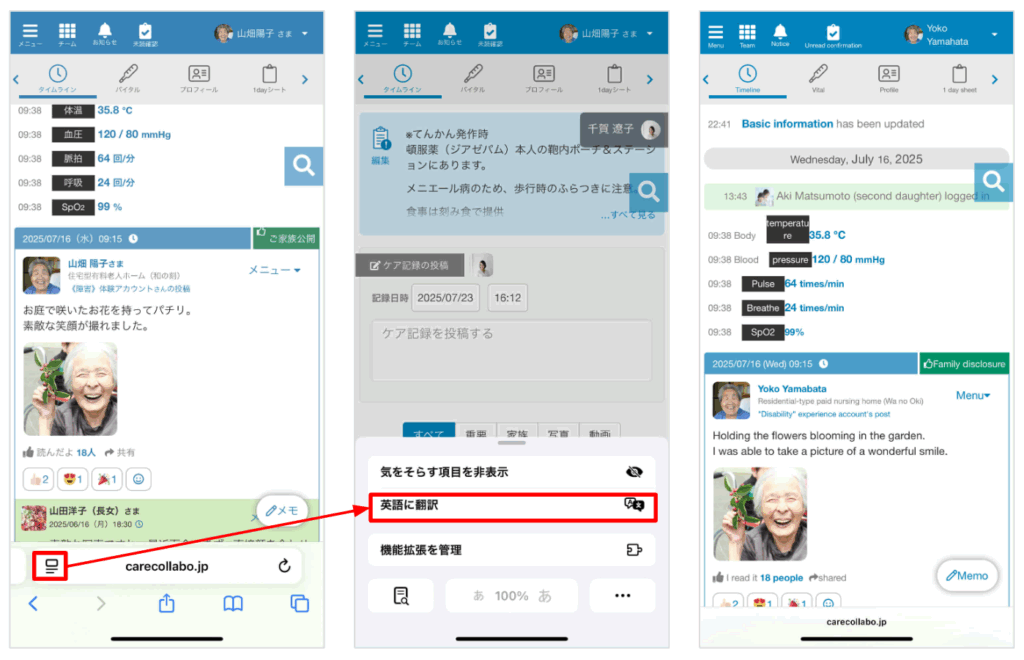Viewport: 1024px width, 660px height.
Task: Tap the メモ floating button on left phone
Action: [281, 511]
